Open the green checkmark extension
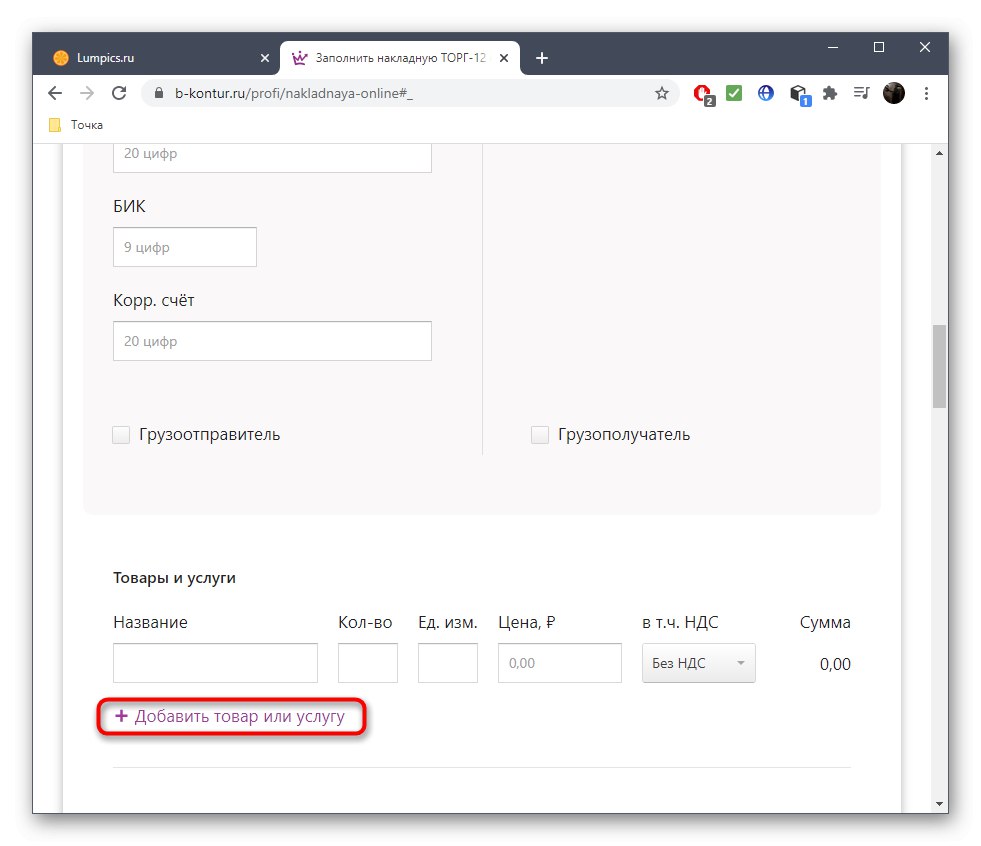The width and height of the screenshot is (981, 846). pos(734,93)
